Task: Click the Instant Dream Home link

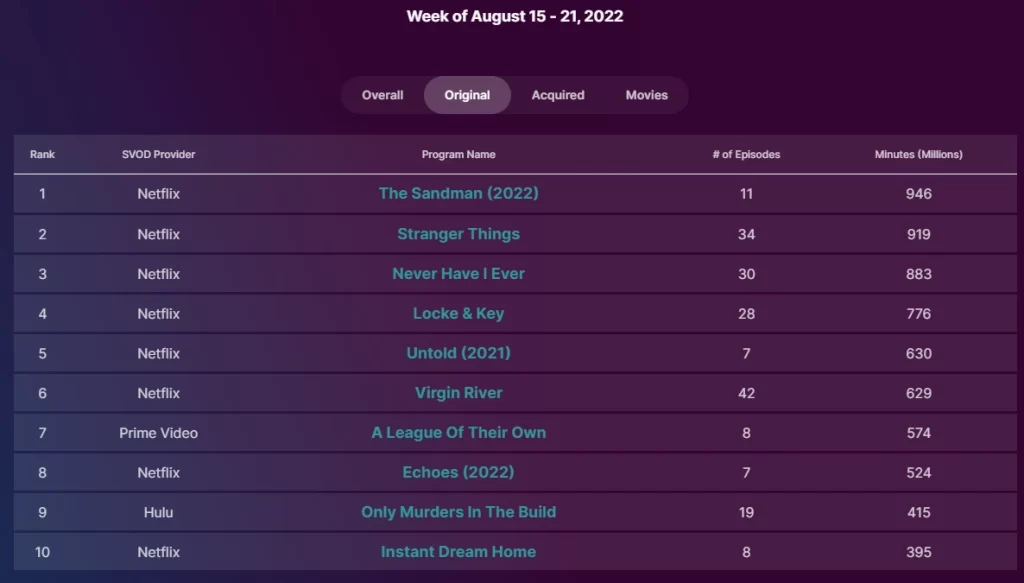Action: [x=458, y=552]
